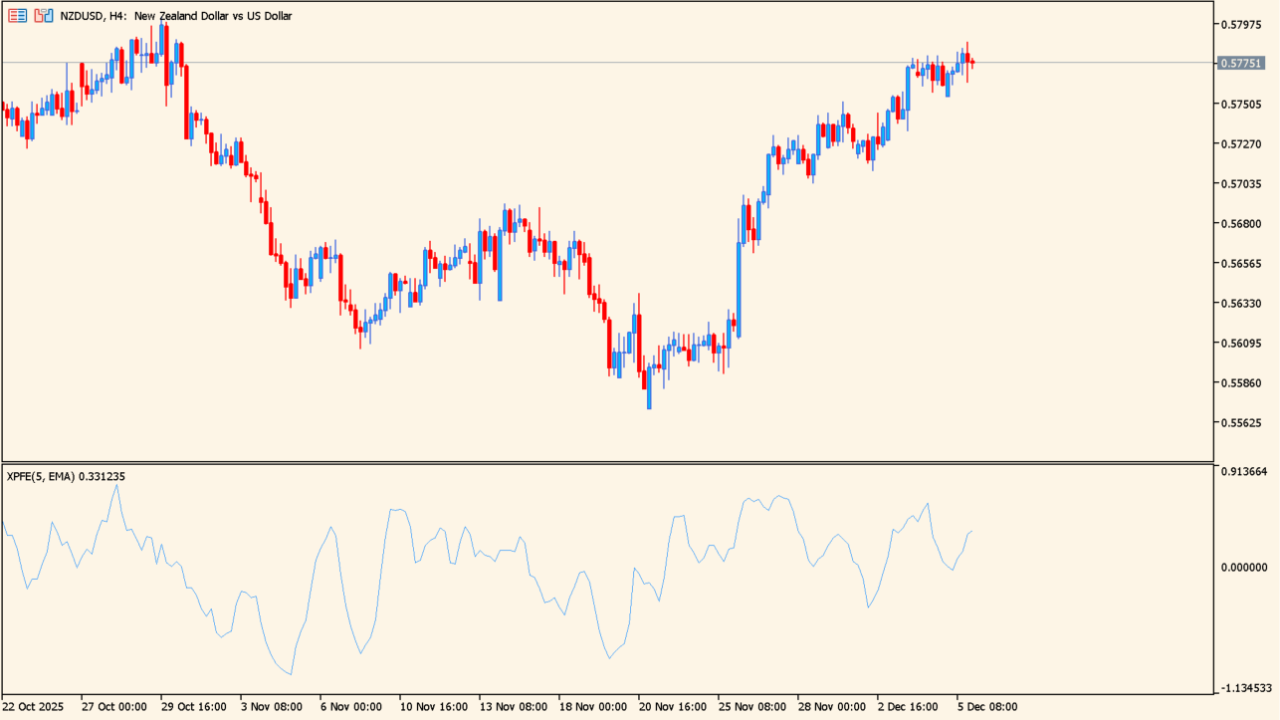Click the XPFE(5, EMA) indicator label
The height and width of the screenshot is (720, 1280).
click(x=66, y=477)
